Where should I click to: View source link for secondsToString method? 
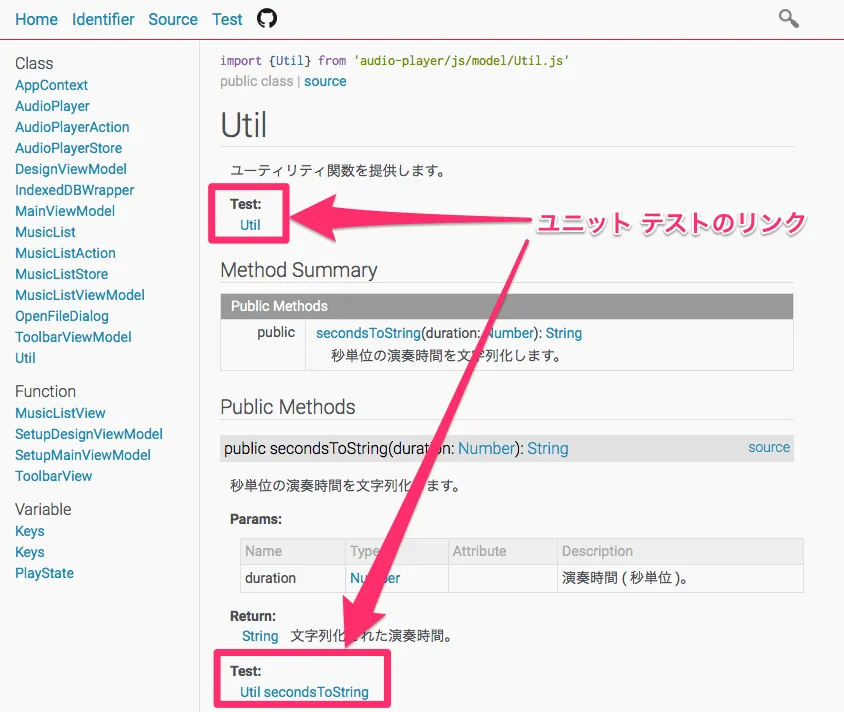(769, 447)
